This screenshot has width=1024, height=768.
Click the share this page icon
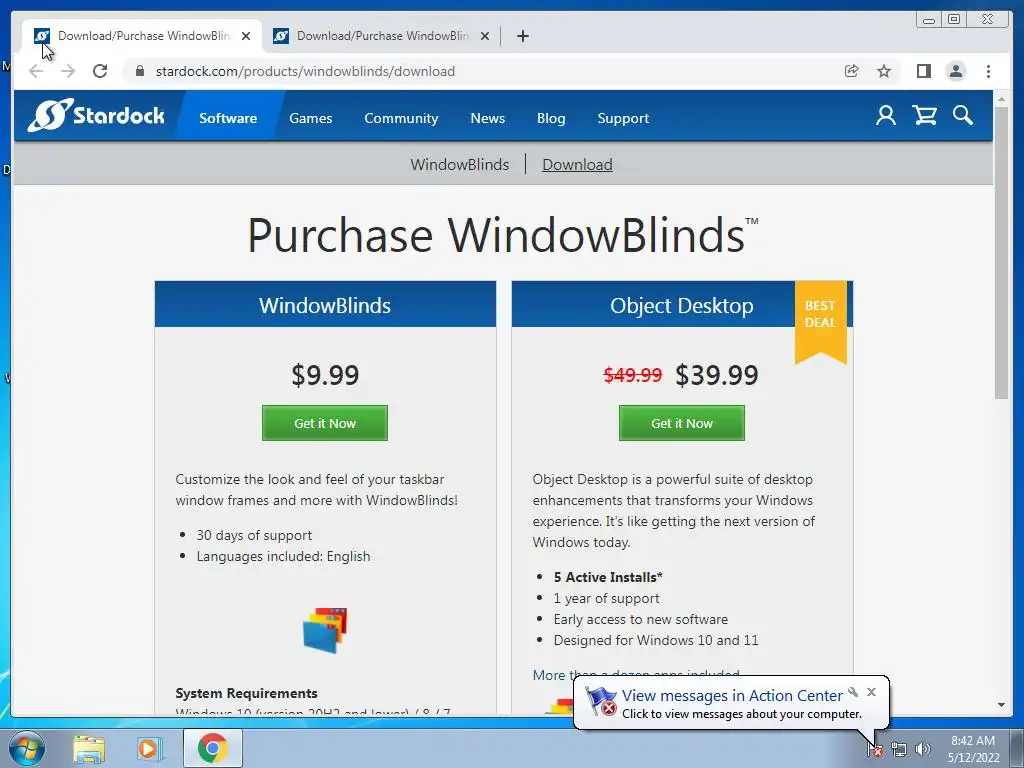point(852,71)
